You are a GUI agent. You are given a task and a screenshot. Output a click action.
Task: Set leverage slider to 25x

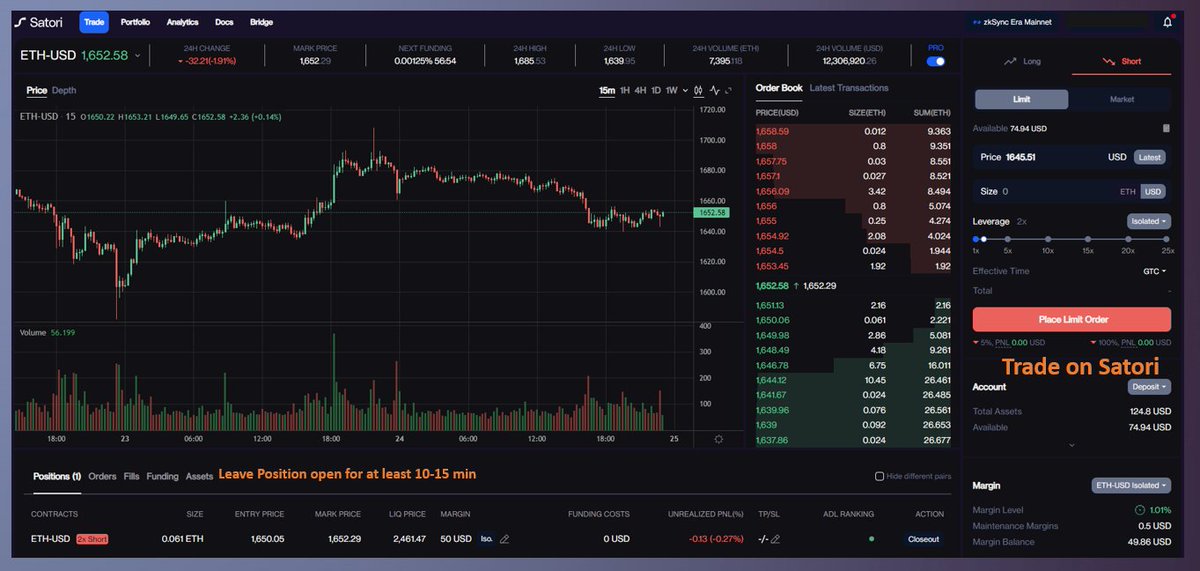click(1166, 239)
